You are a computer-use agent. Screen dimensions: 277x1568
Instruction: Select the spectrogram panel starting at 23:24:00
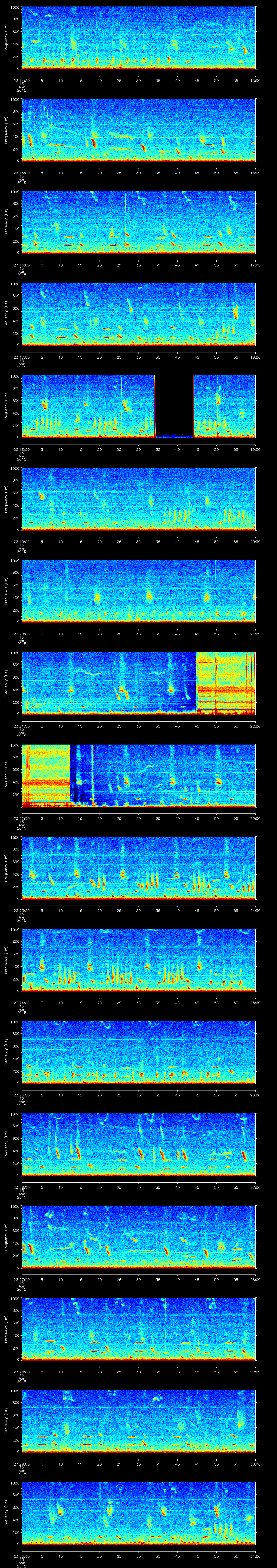tap(139, 960)
